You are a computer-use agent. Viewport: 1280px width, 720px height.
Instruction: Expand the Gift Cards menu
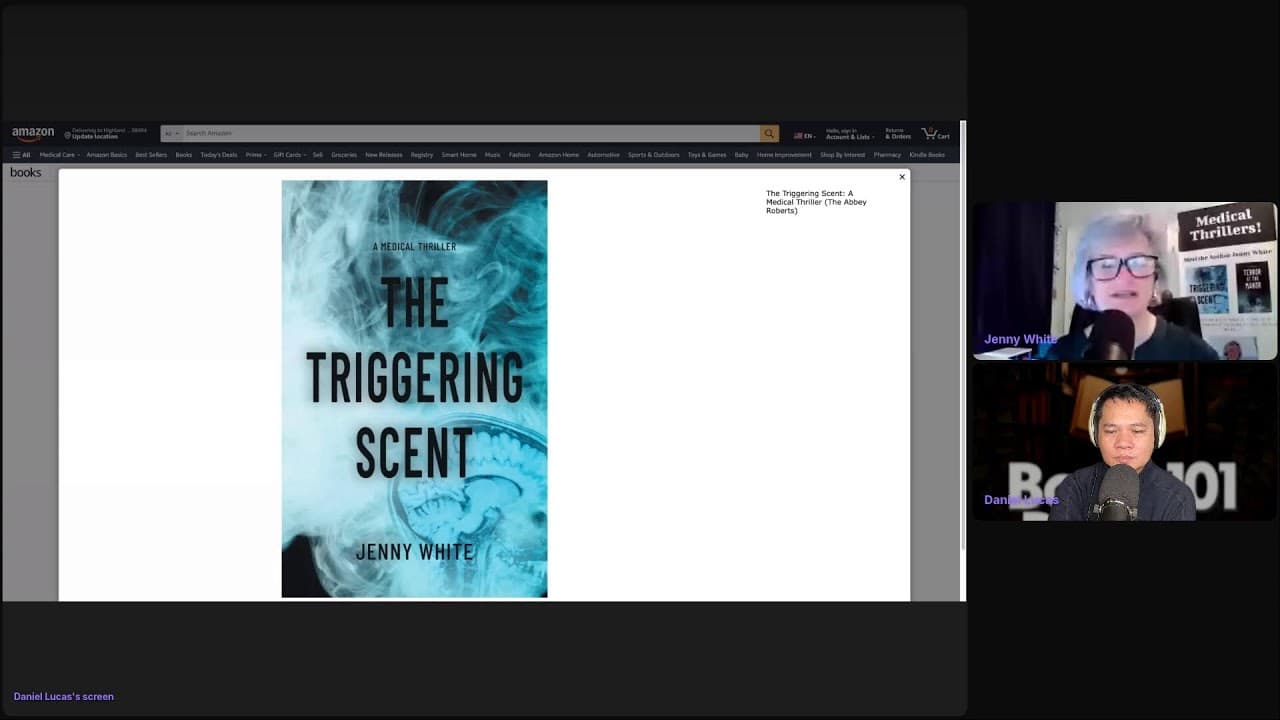[289, 155]
